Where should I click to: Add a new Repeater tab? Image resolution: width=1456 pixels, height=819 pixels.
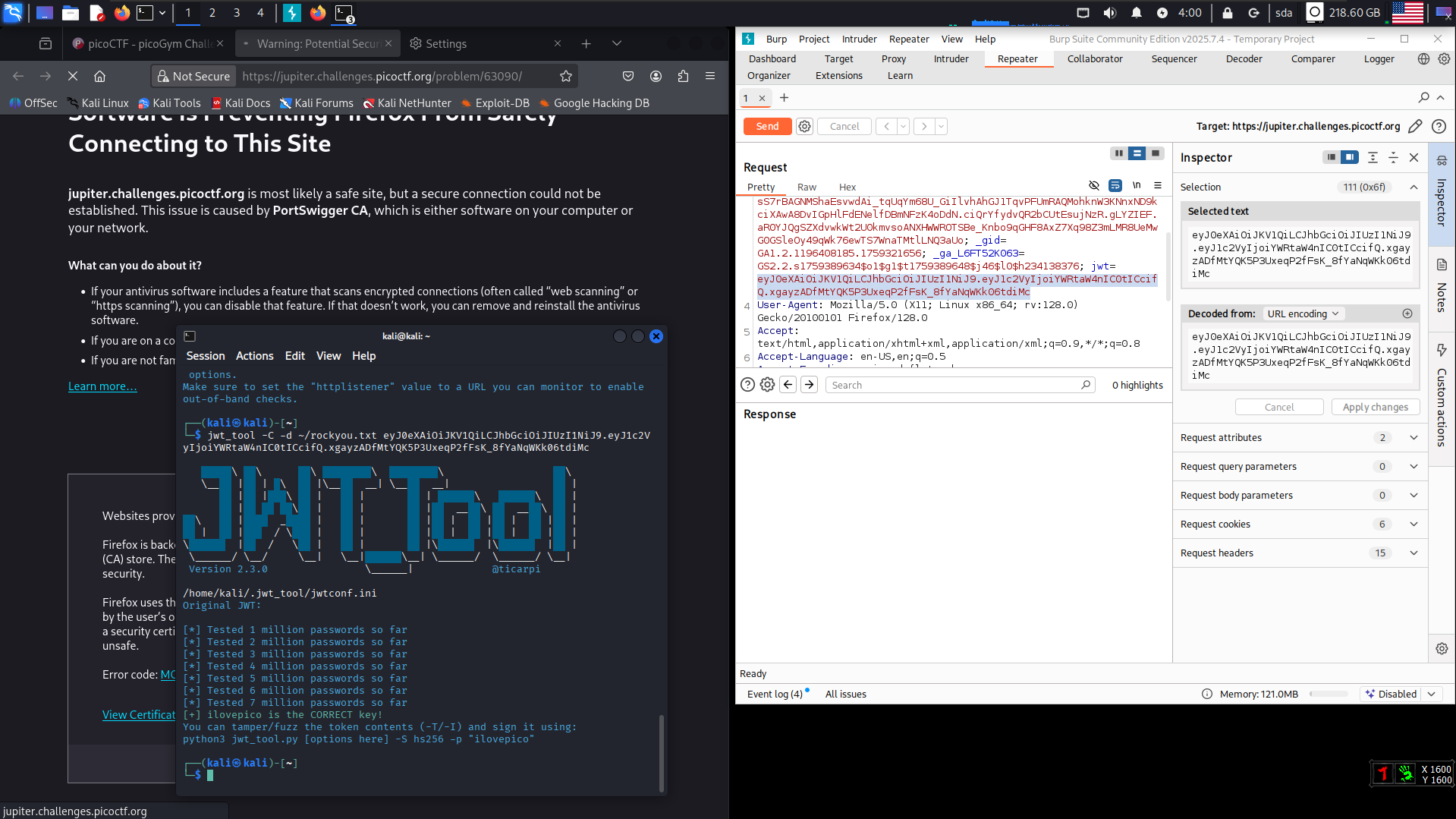(x=784, y=98)
